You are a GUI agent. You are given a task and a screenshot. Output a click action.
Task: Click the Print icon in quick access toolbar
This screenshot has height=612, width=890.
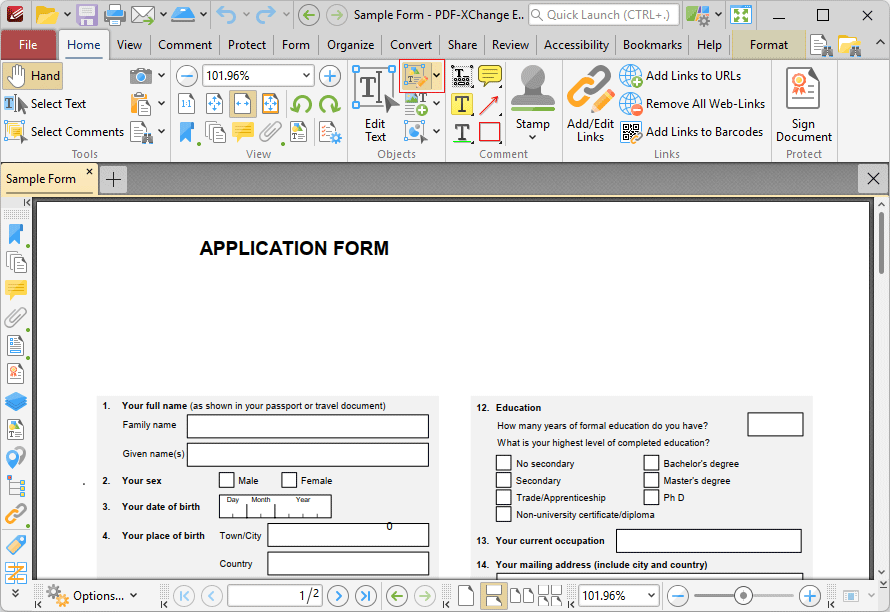(115, 15)
